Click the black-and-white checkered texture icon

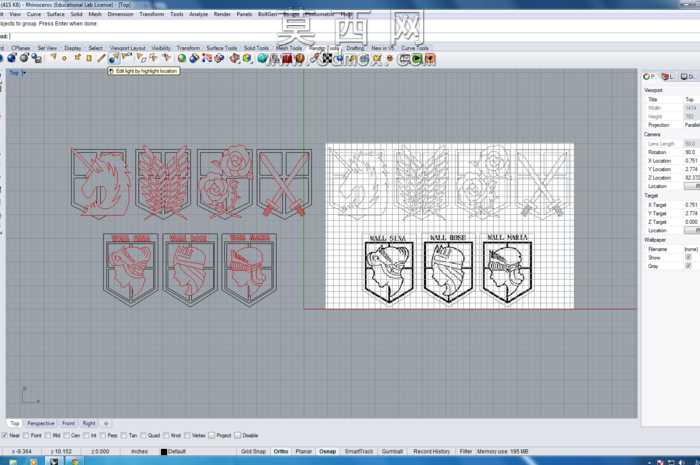327,58
